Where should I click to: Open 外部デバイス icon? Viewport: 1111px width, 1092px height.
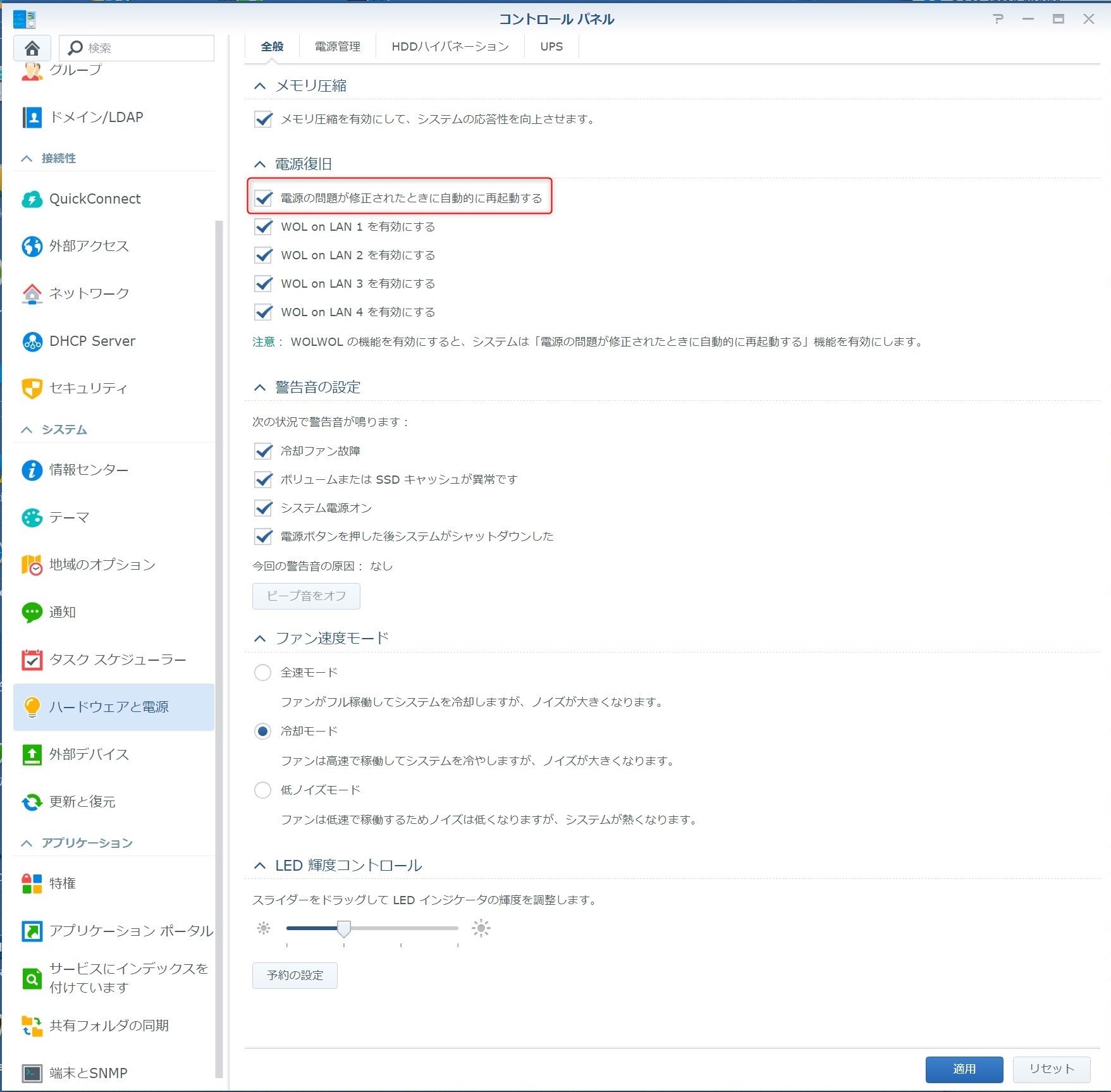tap(32, 754)
